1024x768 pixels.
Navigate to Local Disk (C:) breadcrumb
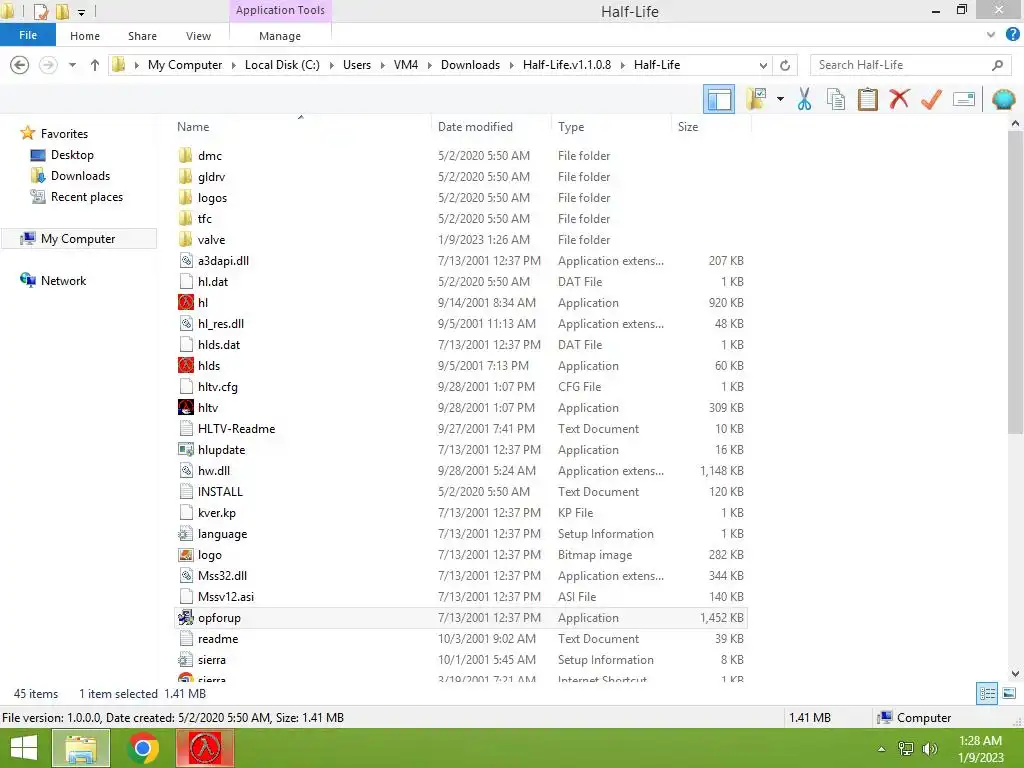pos(282,65)
